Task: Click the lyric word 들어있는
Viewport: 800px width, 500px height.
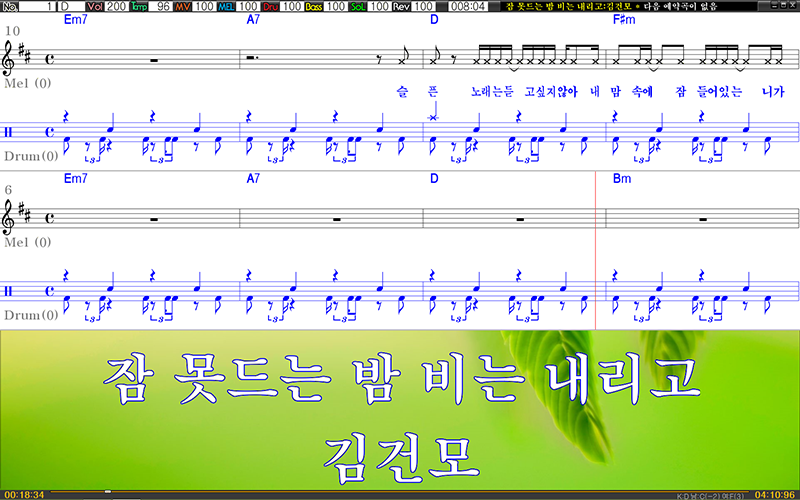Action: point(720,92)
